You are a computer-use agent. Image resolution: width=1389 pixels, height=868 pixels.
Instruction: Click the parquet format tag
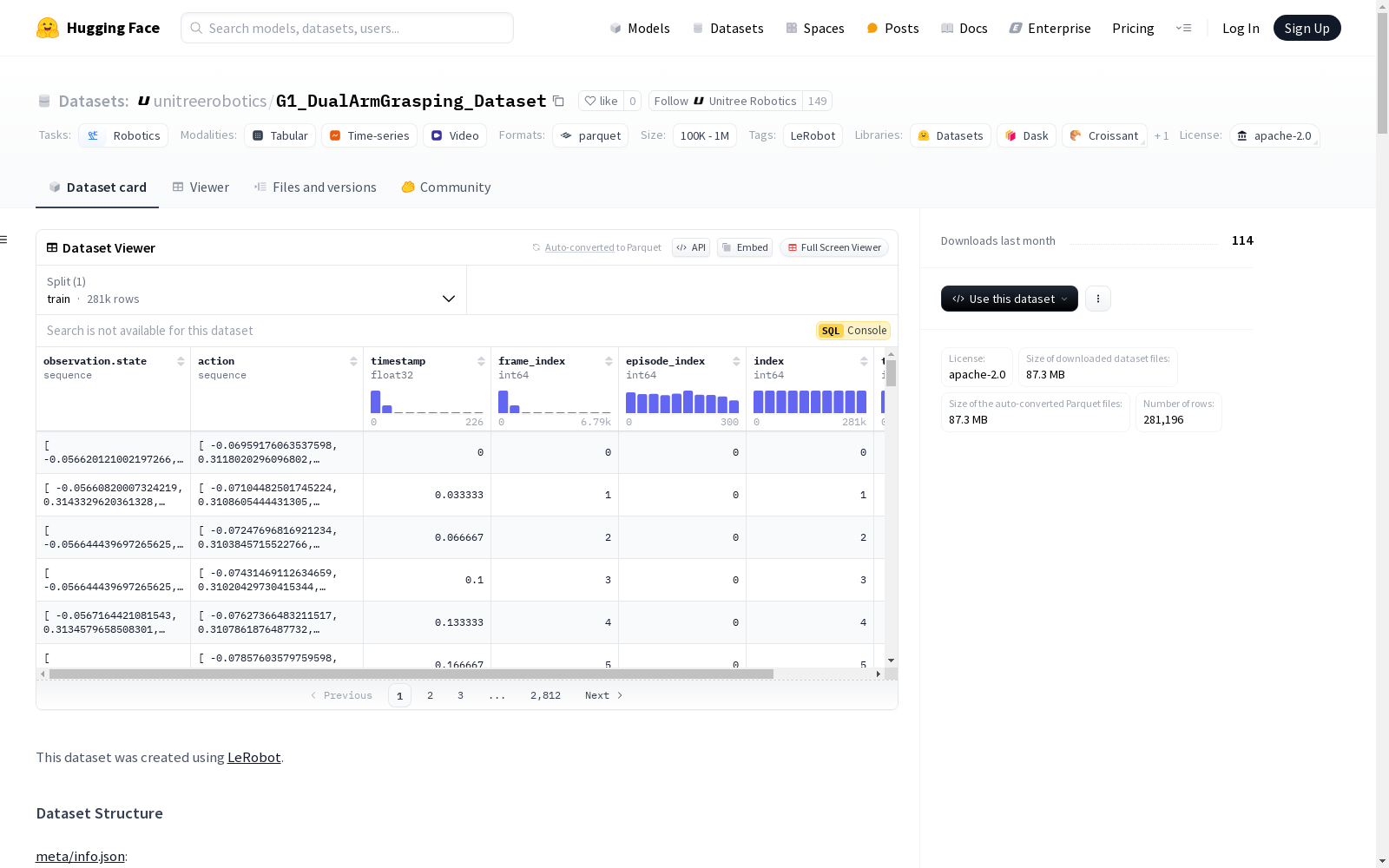[590, 135]
